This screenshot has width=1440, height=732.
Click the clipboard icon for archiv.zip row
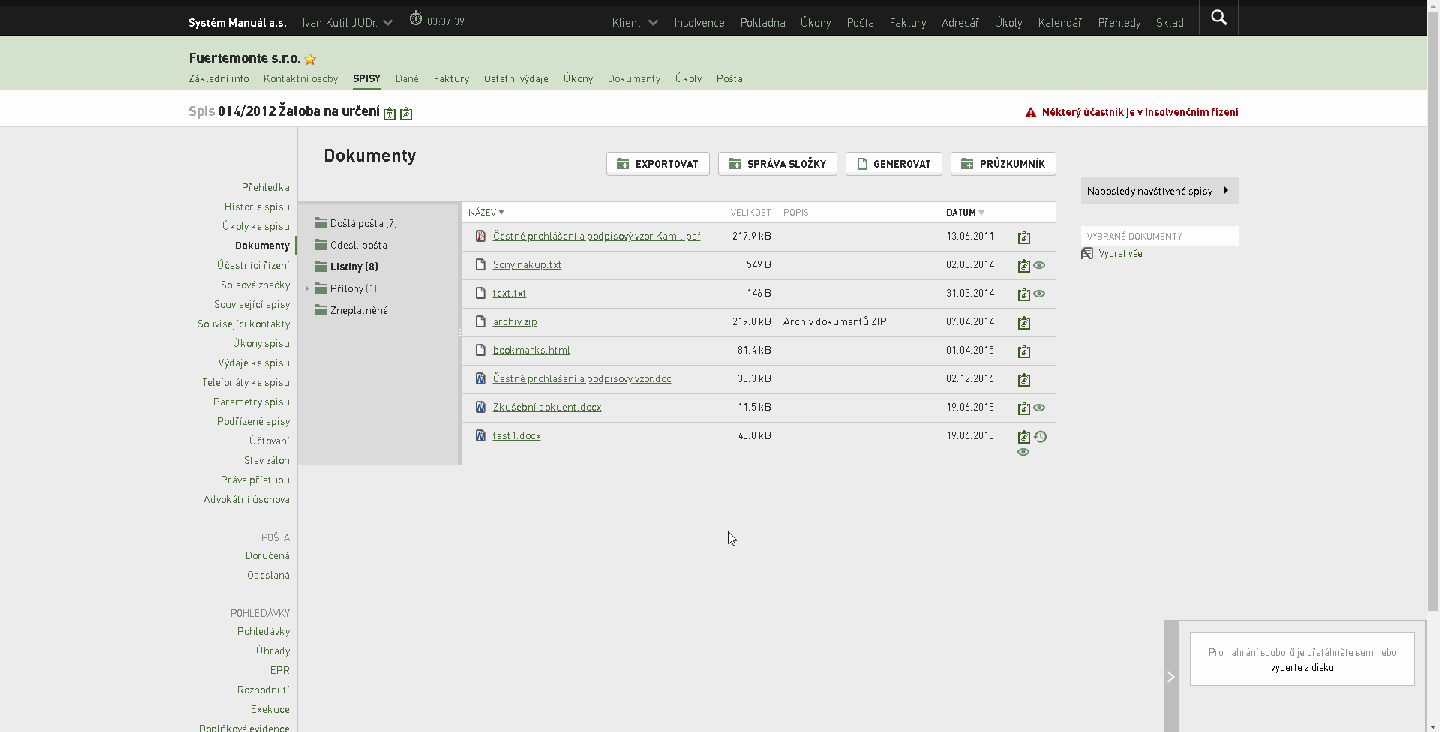(1024, 323)
